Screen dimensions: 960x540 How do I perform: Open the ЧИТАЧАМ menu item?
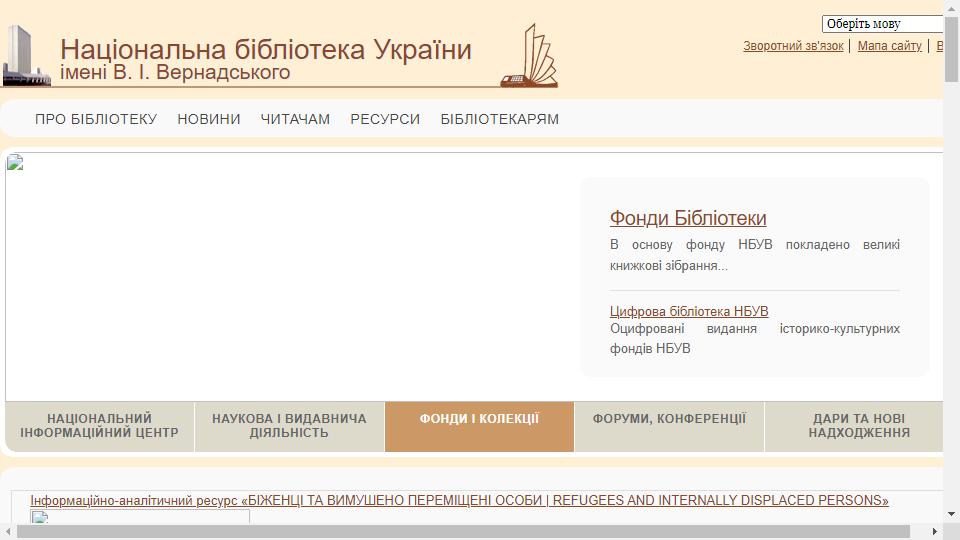pos(295,119)
